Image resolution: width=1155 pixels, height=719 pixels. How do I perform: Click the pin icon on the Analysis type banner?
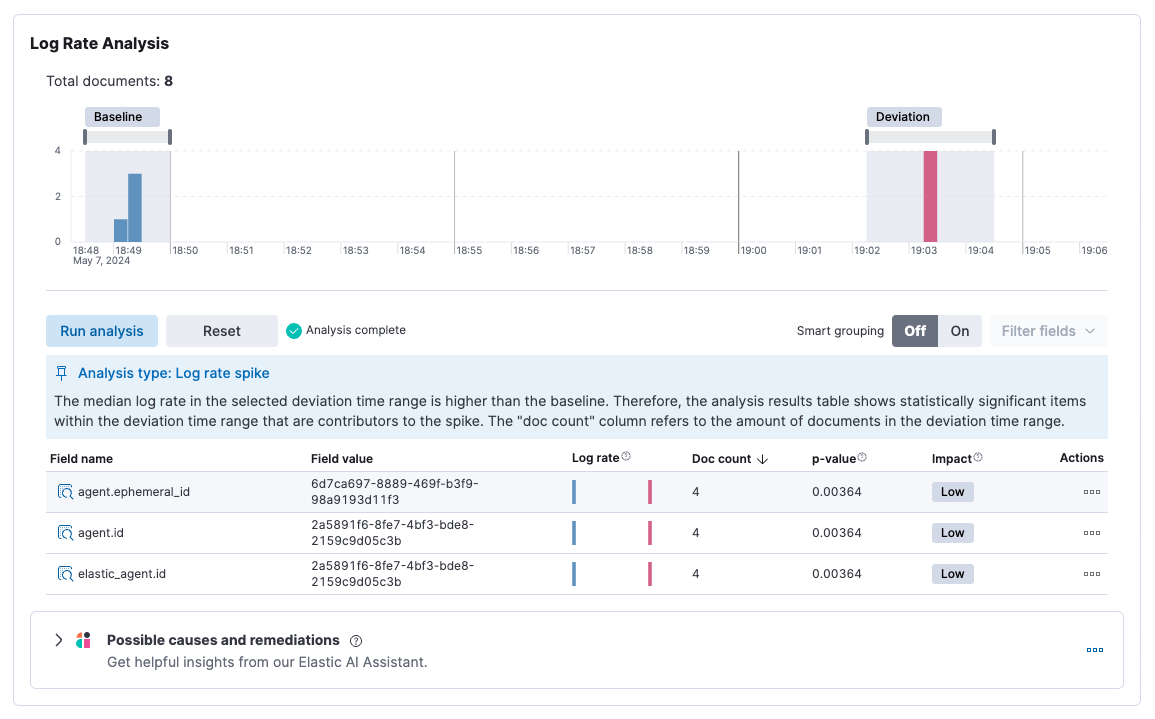point(60,372)
